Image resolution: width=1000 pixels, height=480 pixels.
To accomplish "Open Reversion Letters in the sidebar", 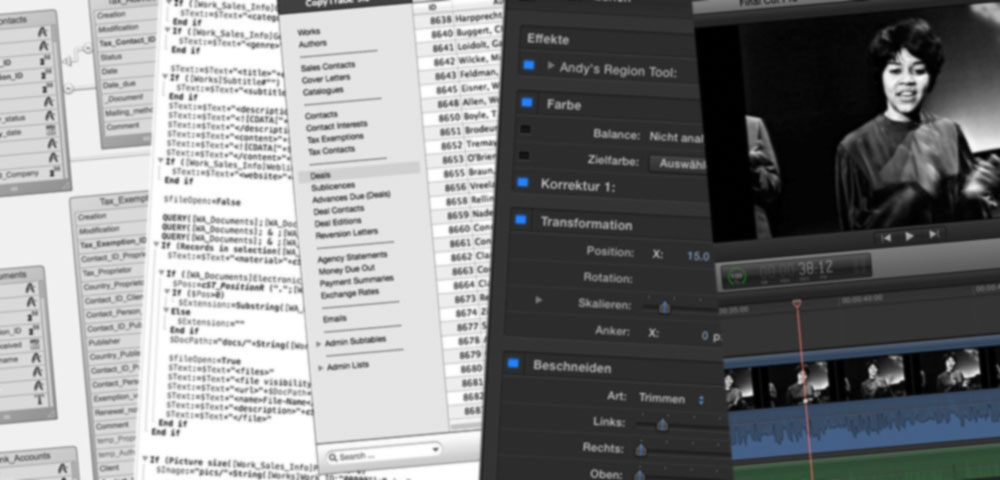I will (348, 233).
